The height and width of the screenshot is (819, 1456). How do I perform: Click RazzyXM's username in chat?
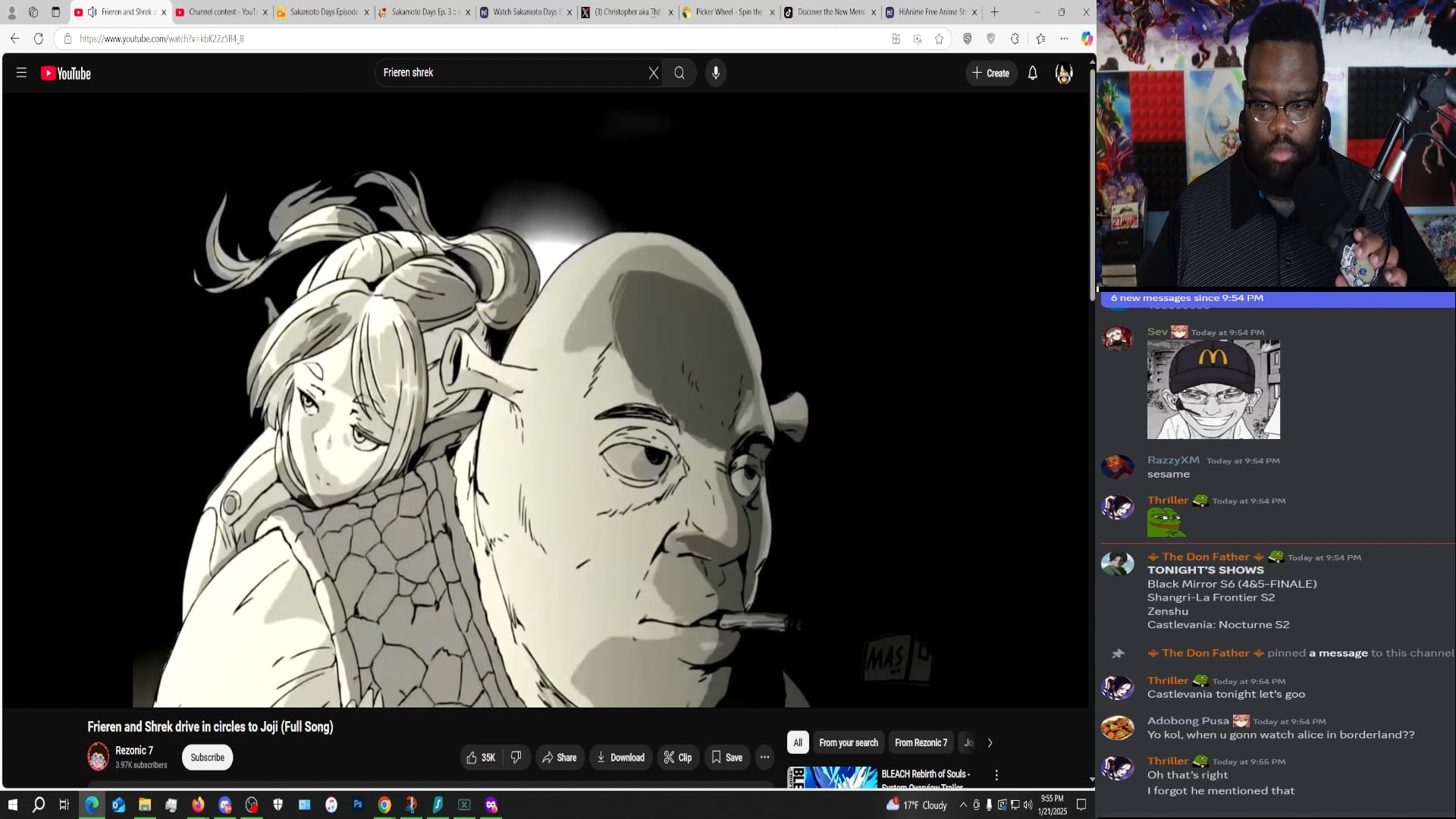(x=1173, y=460)
